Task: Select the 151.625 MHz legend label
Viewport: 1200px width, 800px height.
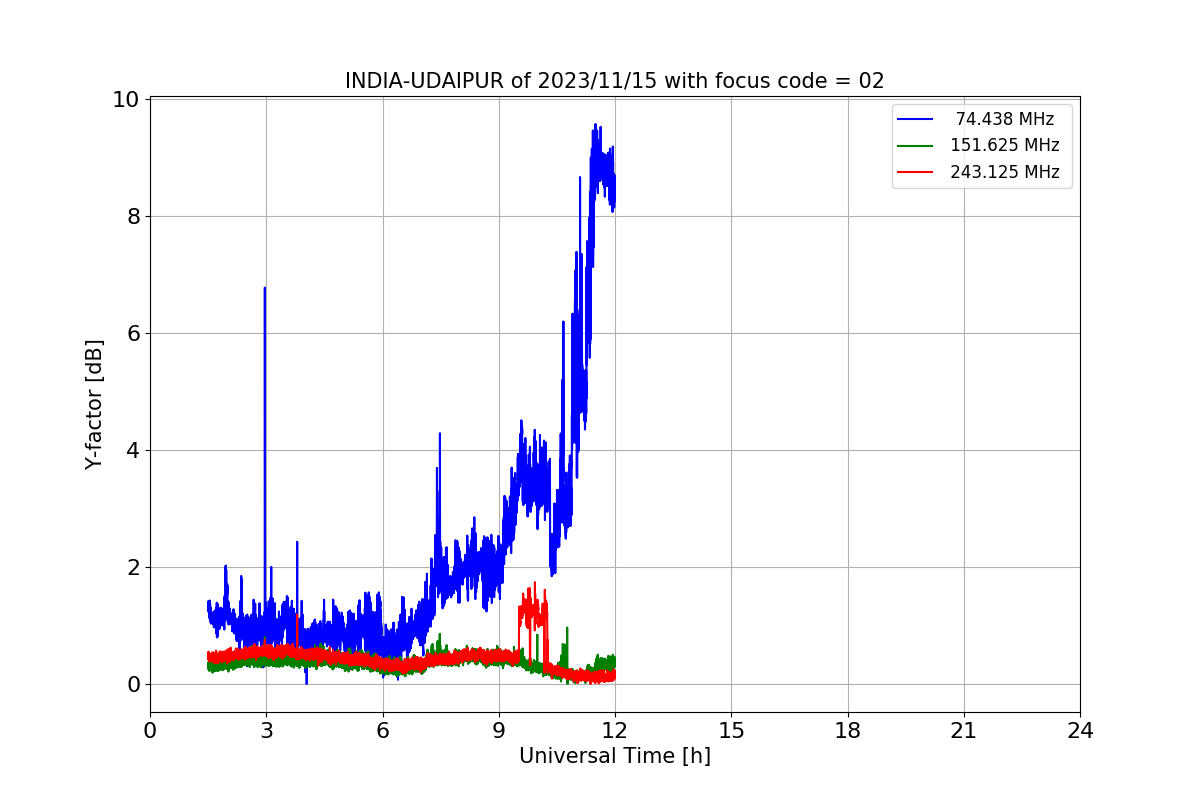Action: click(x=1005, y=145)
